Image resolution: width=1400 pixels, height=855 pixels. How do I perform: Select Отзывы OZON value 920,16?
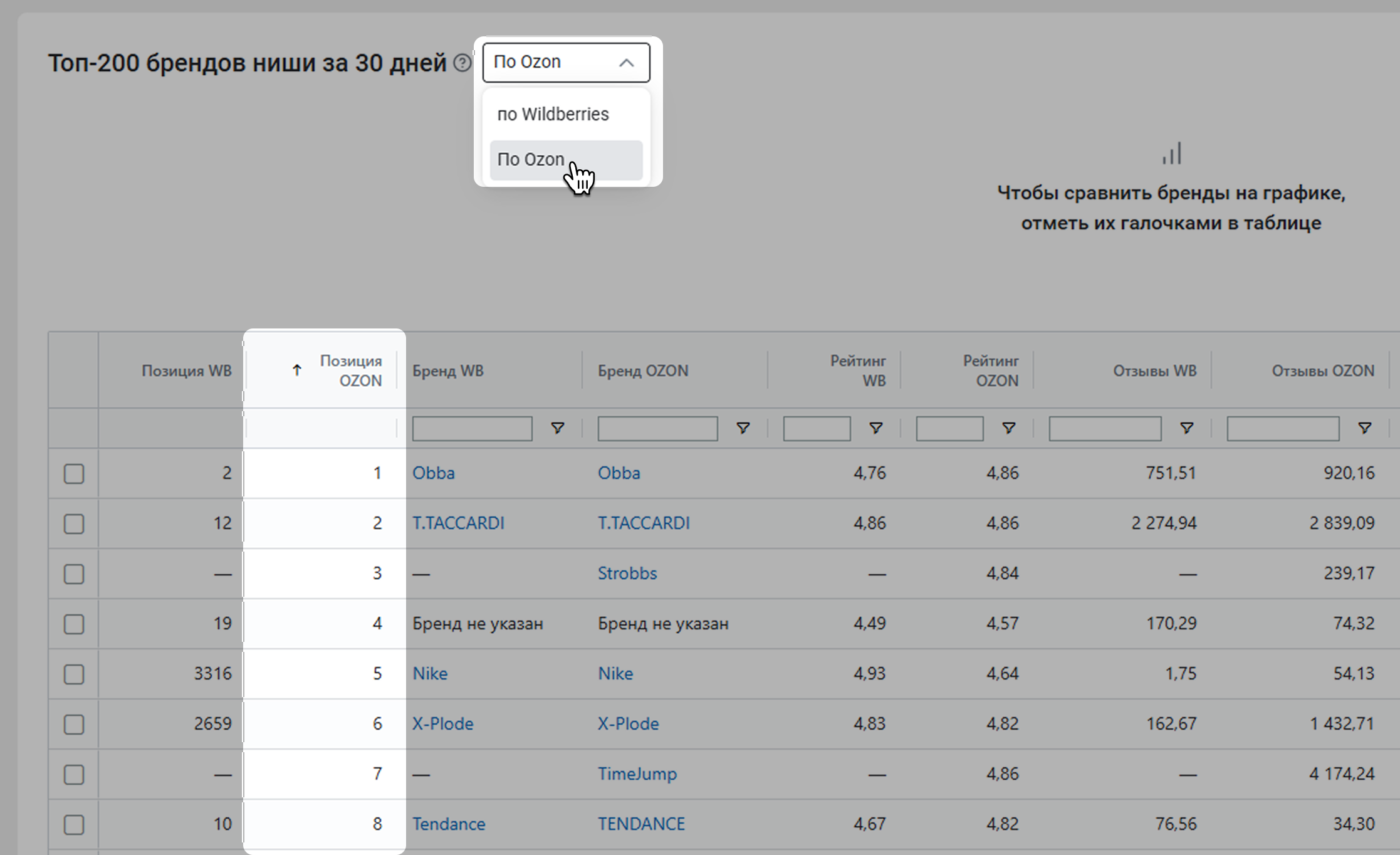point(1349,473)
